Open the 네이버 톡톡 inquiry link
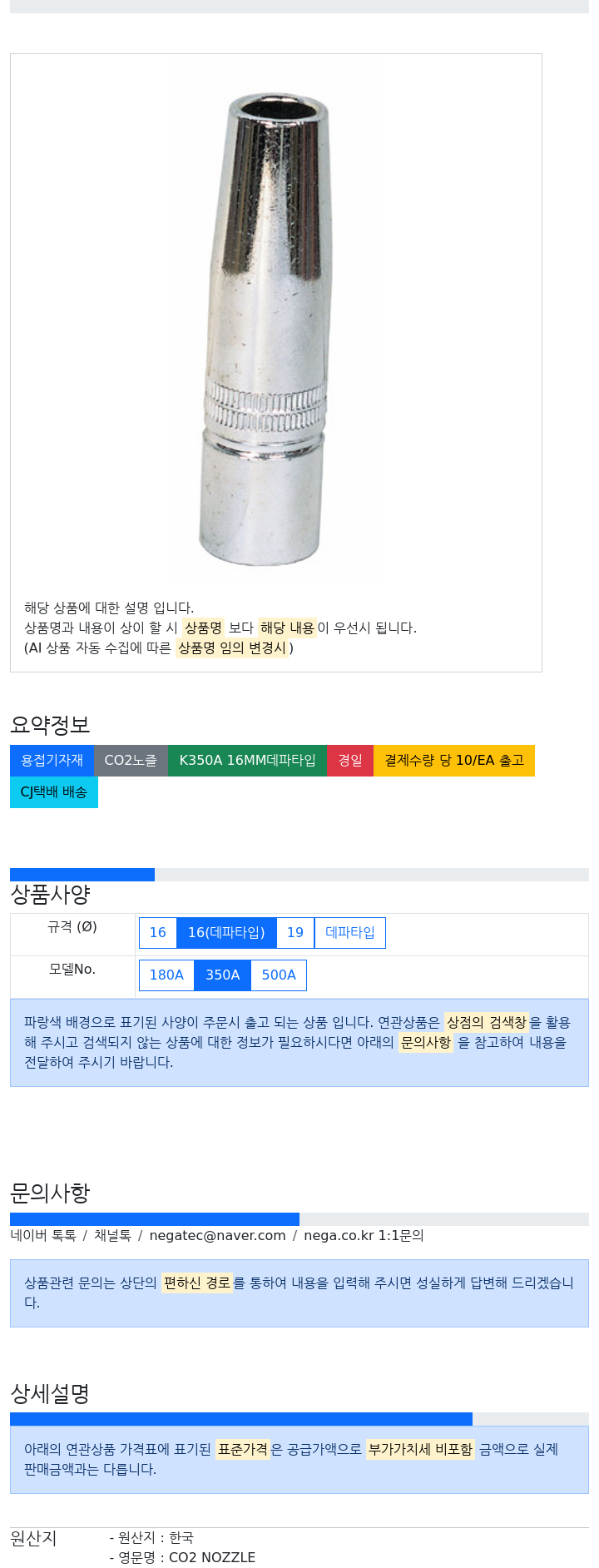This screenshot has width=599, height=1568. [x=43, y=1236]
